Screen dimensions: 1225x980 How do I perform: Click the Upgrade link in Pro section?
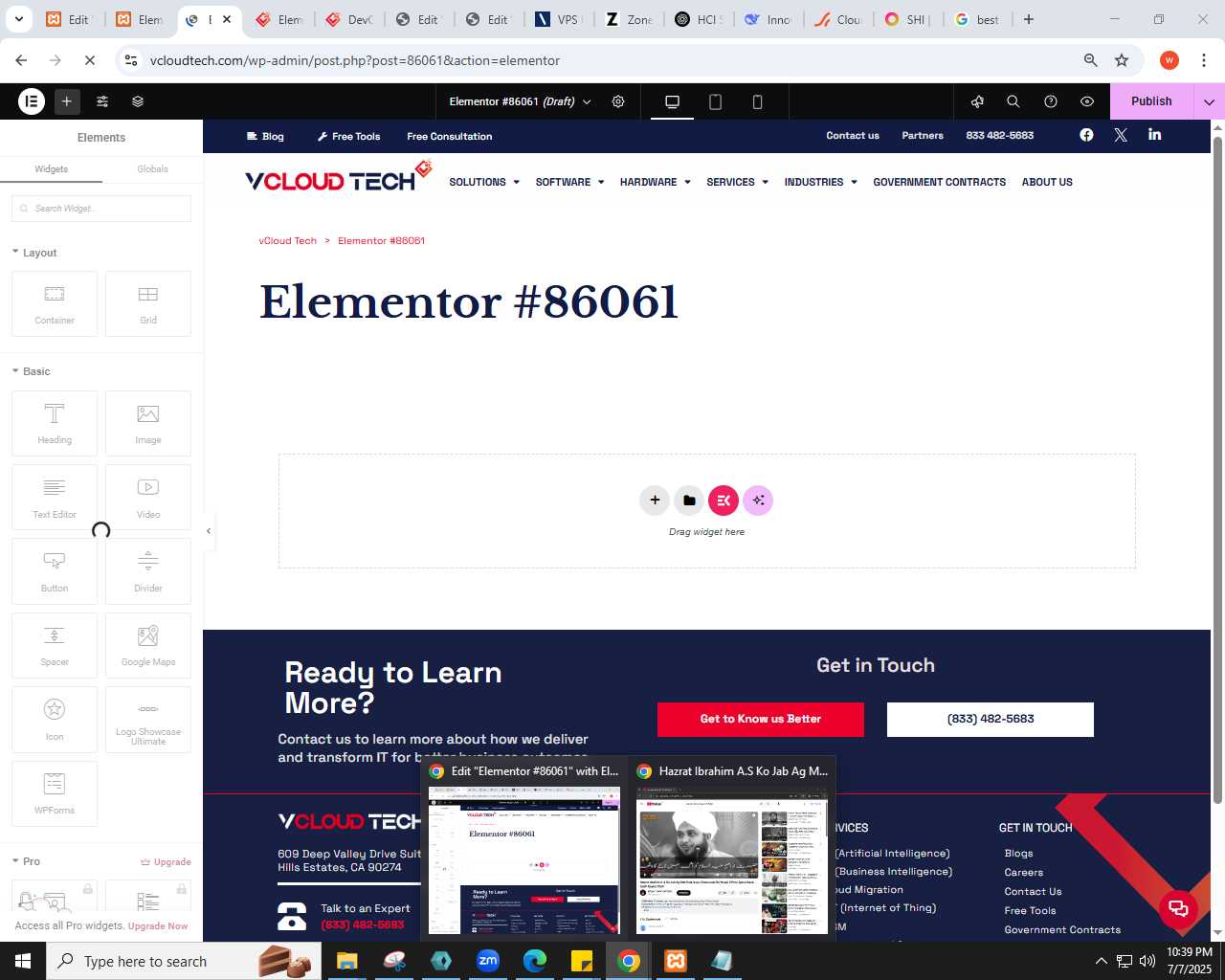(x=166, y=862)
